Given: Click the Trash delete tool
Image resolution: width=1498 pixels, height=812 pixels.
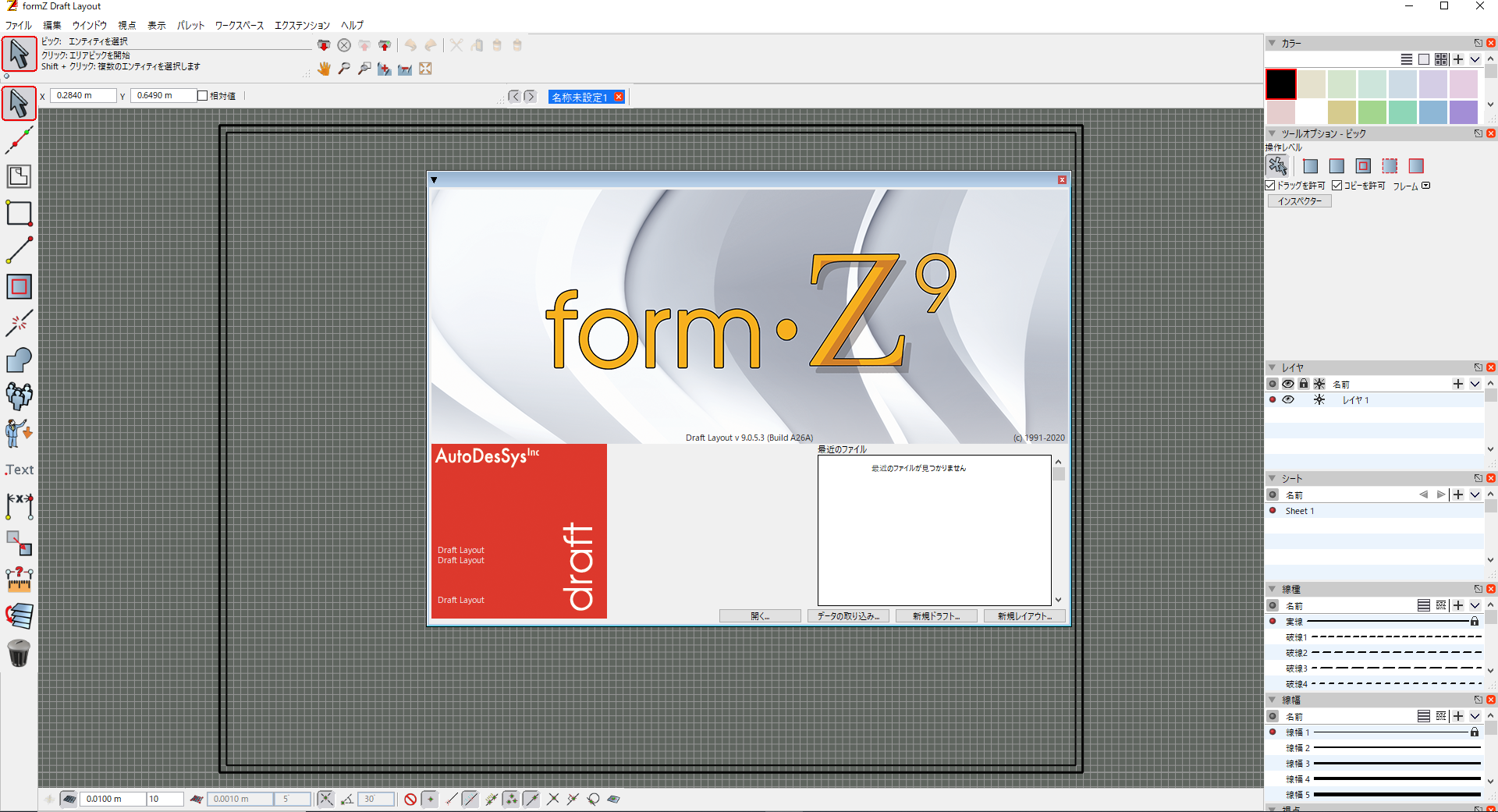Looking at the screenshot, I should click(x=19, y=653).
